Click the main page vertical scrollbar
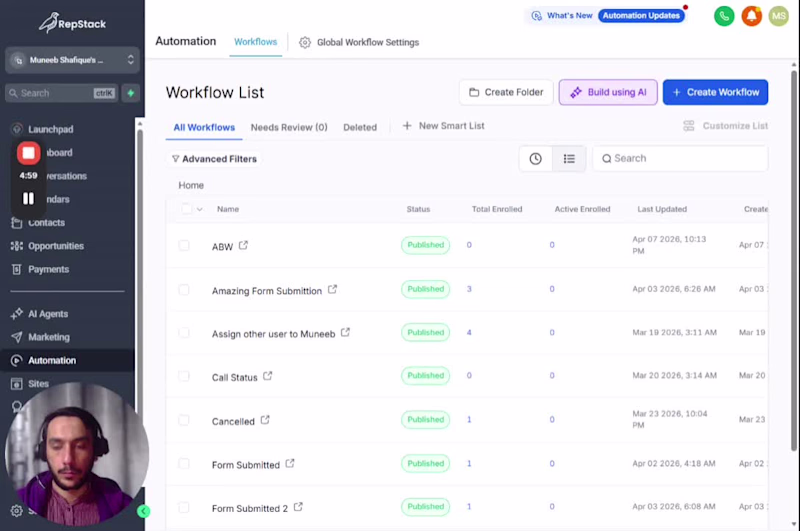Image resolution: width=800 pixels, height=531 pixels. pos(793,260)
